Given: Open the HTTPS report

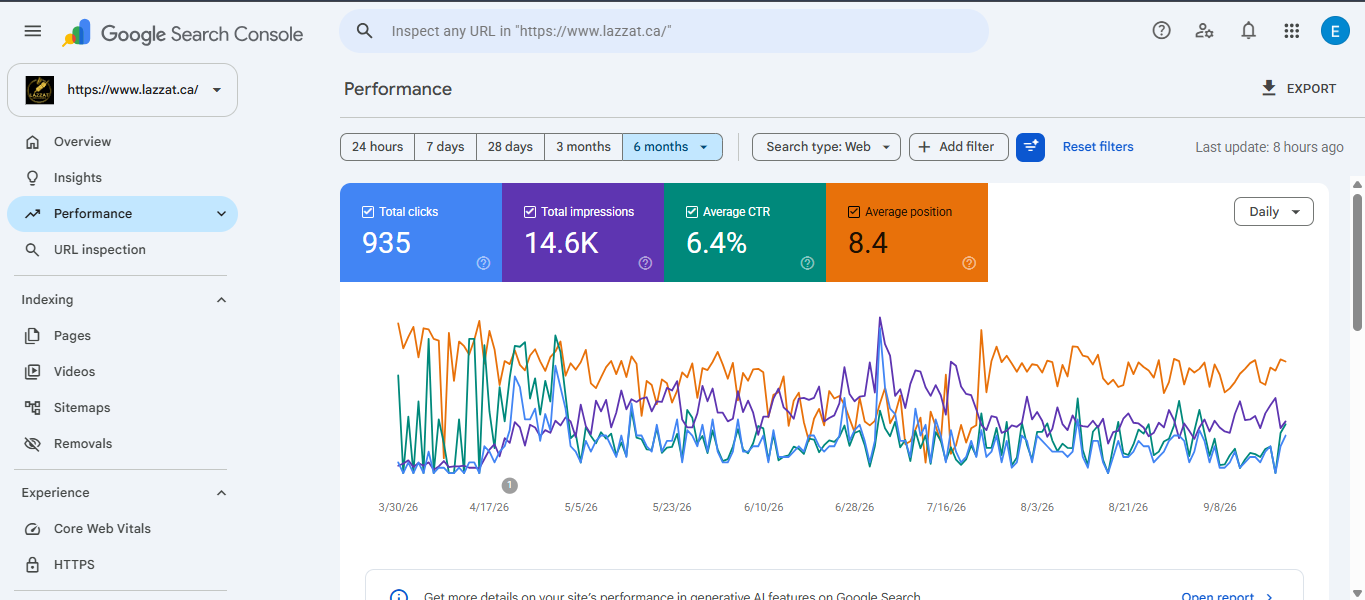Looking at the screenshot, I should [x=122, y=565].
